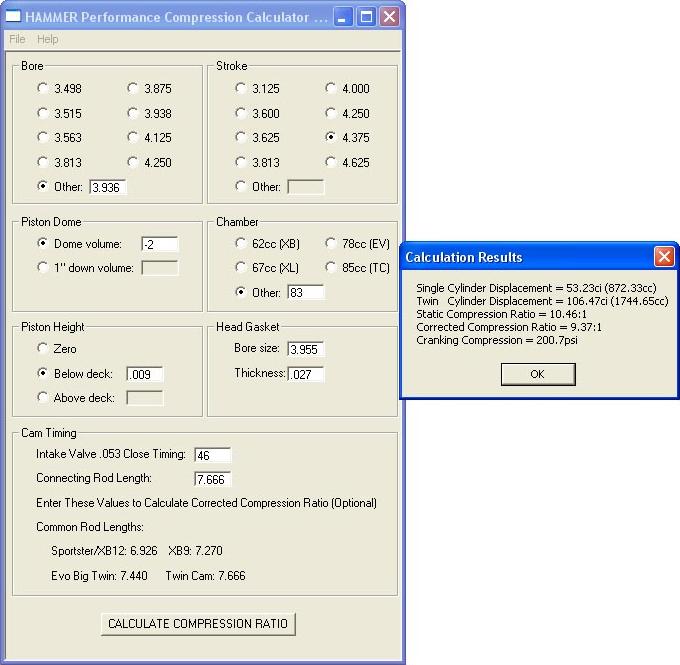Select Above deck piston height
Image resolution: width=680 pixels, height=665 pixels.
coord(42,397)
